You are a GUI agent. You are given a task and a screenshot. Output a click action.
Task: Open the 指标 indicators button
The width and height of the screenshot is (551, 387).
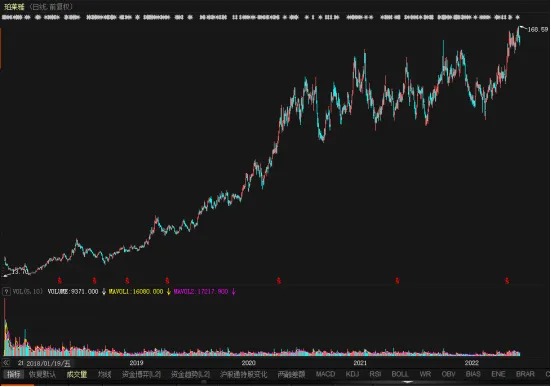click(x=14, y=374)
